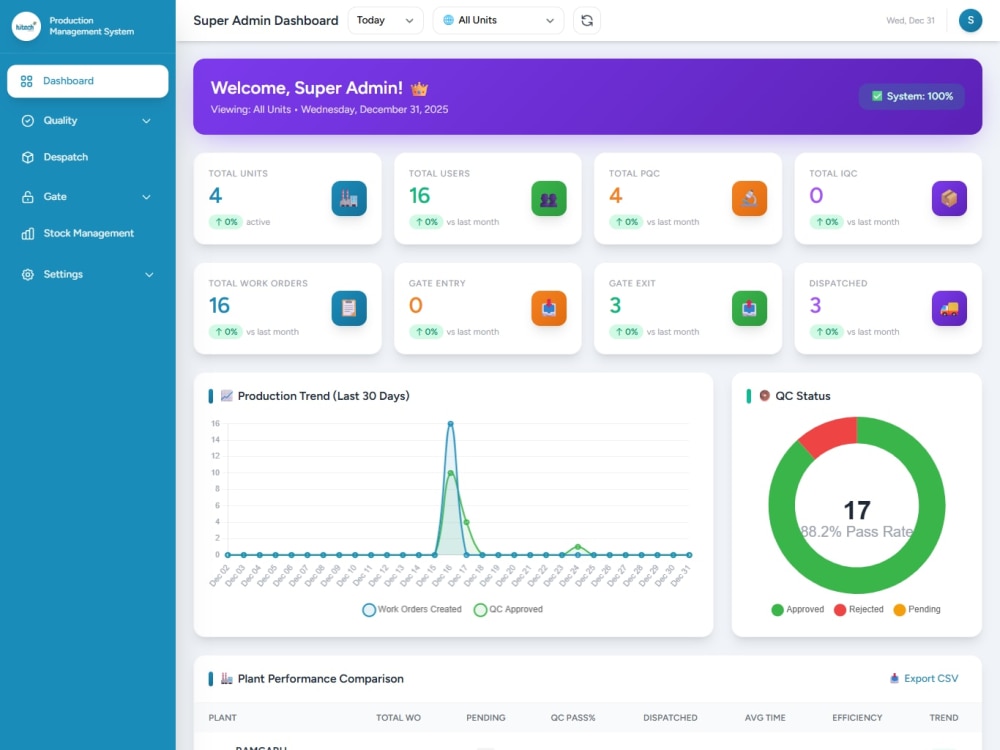Click the Dec 24 QC Approved data point
Screen dimensions: 1000x750
click(578, 547)
